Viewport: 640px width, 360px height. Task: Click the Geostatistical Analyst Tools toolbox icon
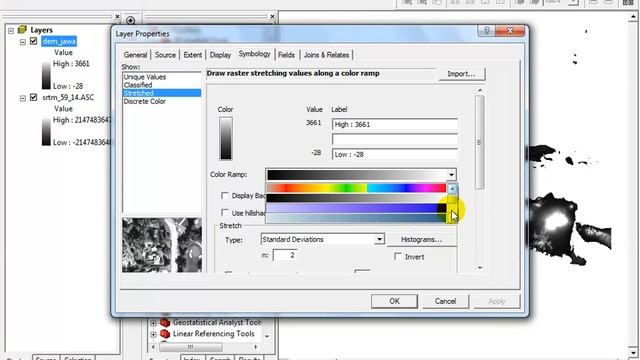pos(165,322)
